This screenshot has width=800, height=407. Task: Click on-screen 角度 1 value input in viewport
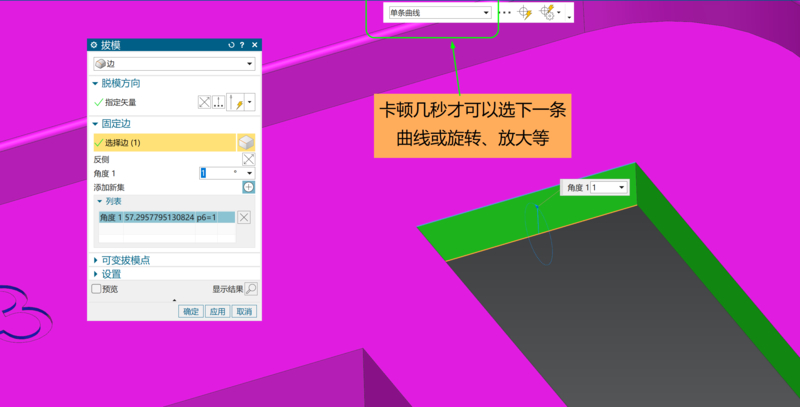coord(604,188)
